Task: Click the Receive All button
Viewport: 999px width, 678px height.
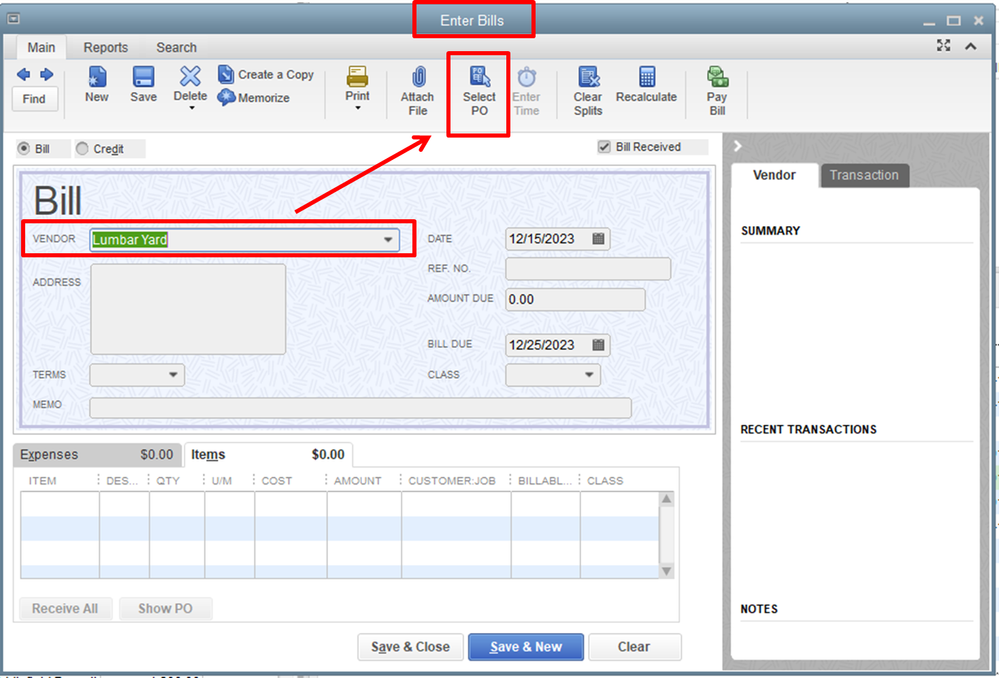Action: (65, 609)
